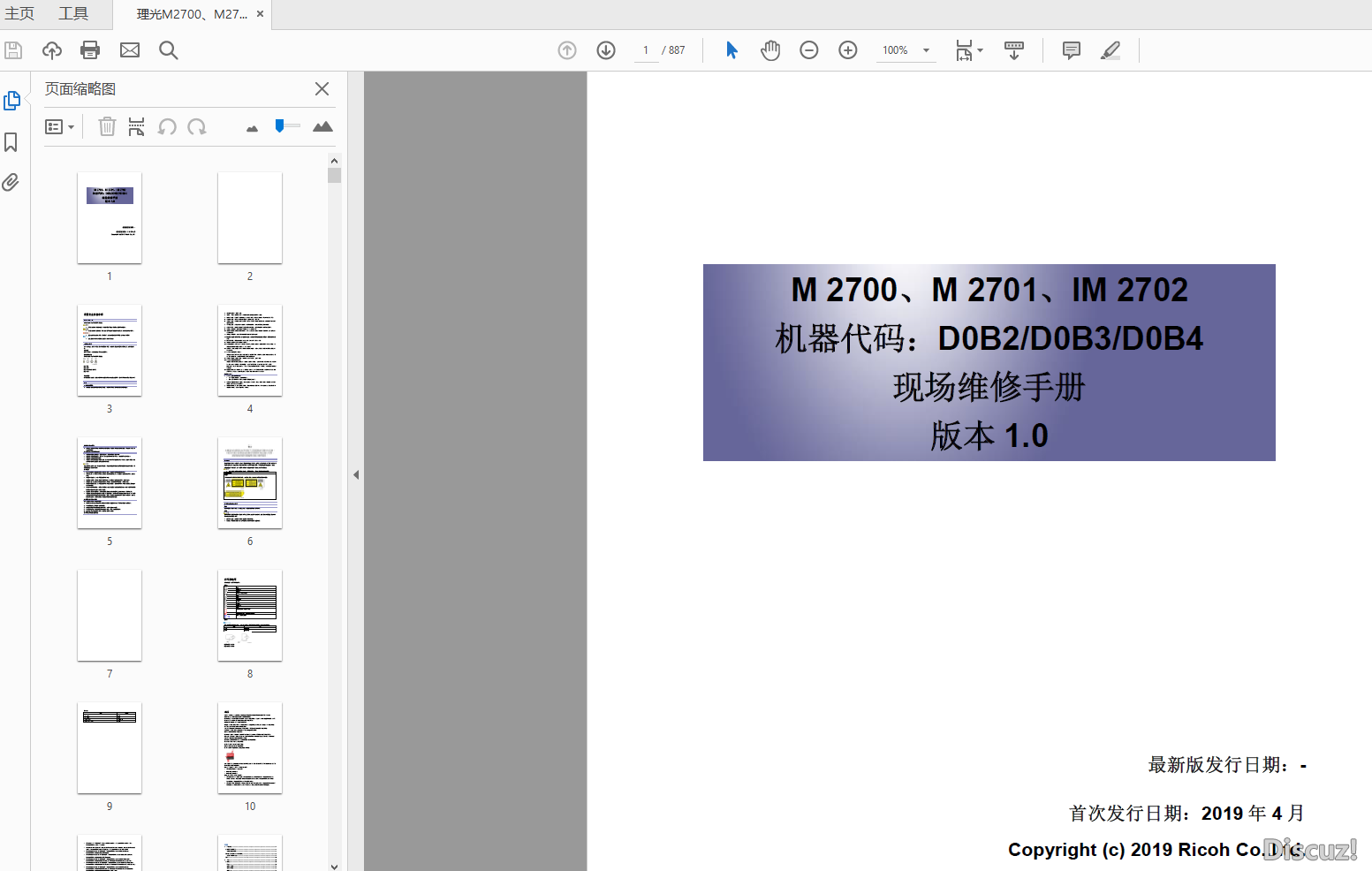Select page 6 thumbnail
The image size is (1372, 871).
click(250, 483)
